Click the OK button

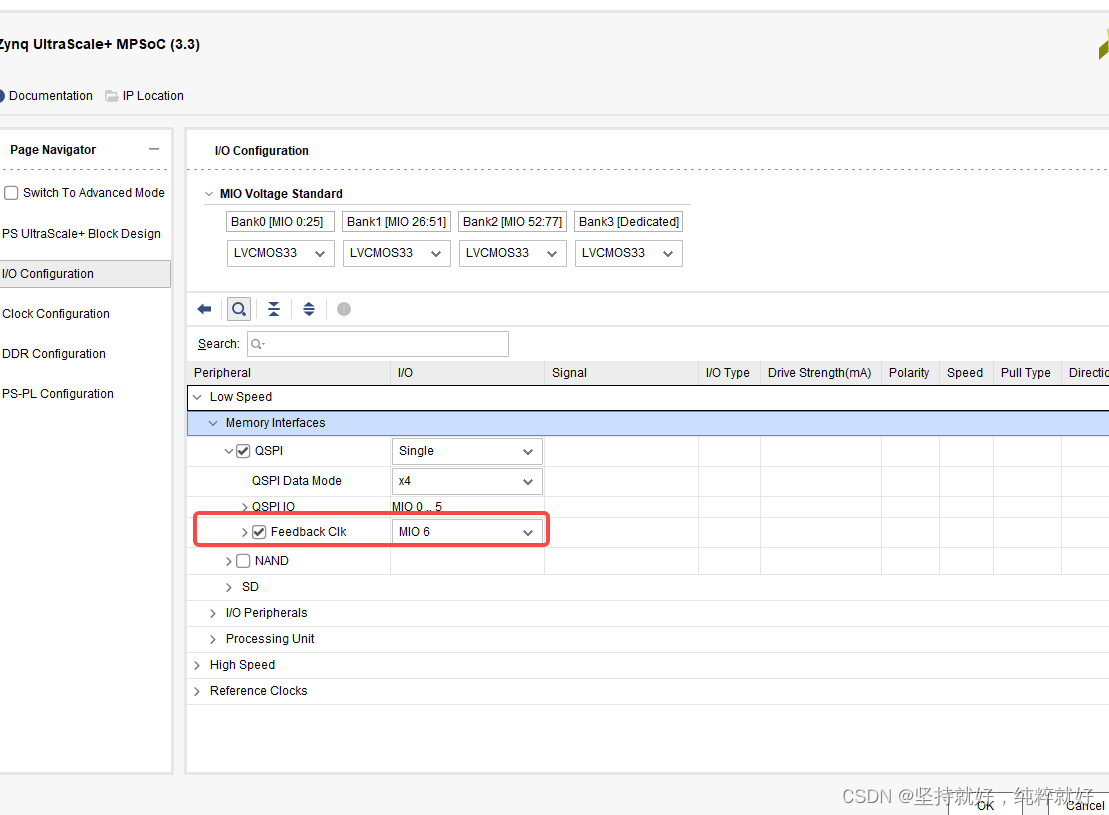[x=984, y=805]
